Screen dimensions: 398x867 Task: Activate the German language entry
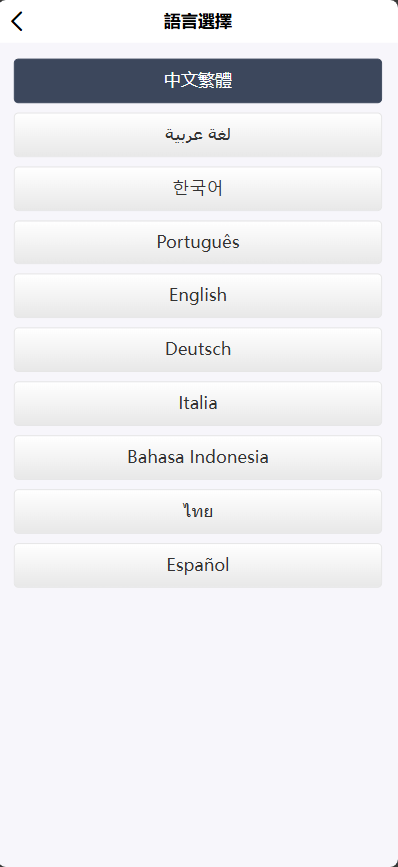click(x=198, y=349)
